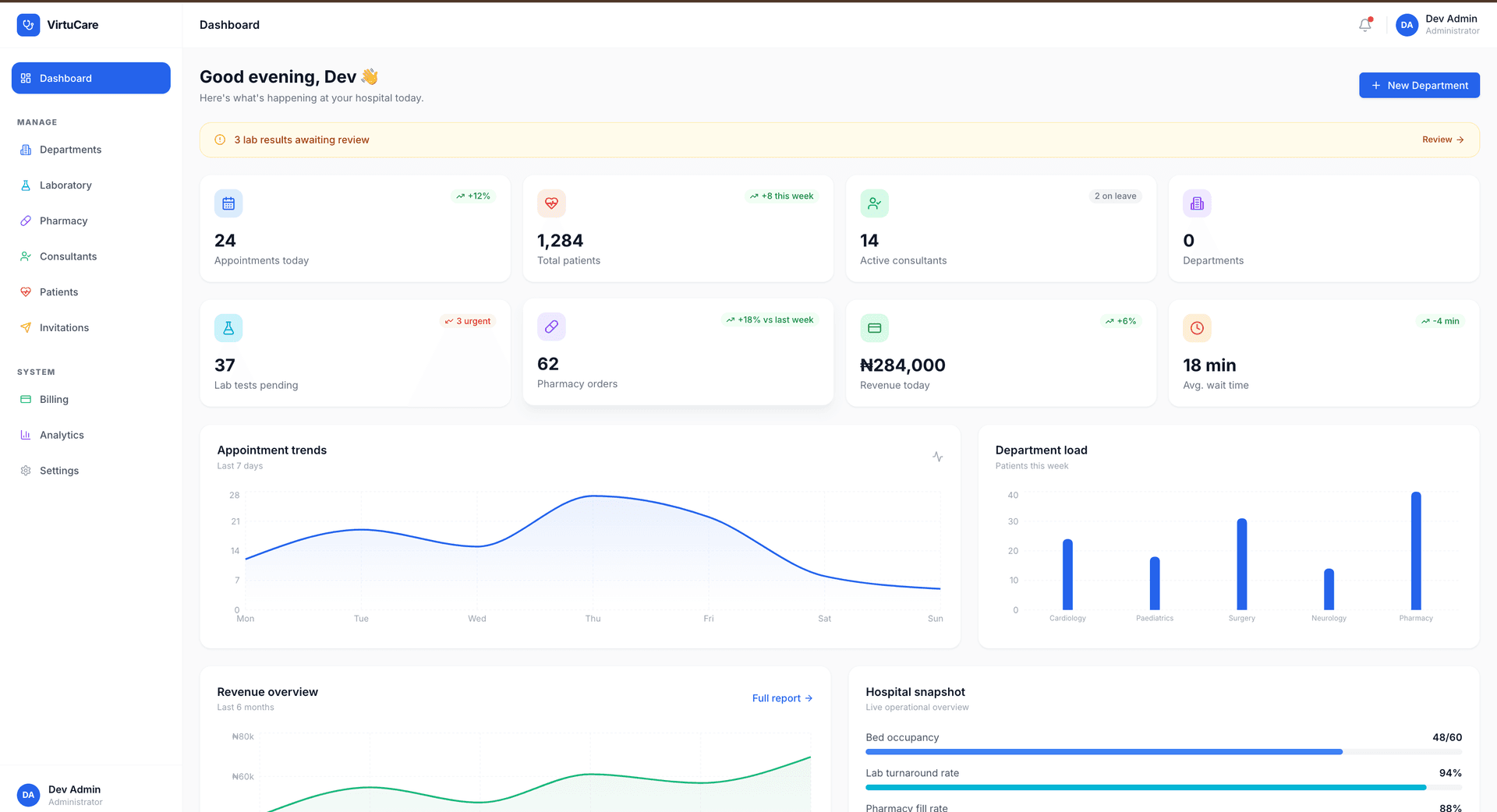Click the 'Thu' label on Appointment trends axis
Screen dimensions: 1497x812
pos(593,619)
